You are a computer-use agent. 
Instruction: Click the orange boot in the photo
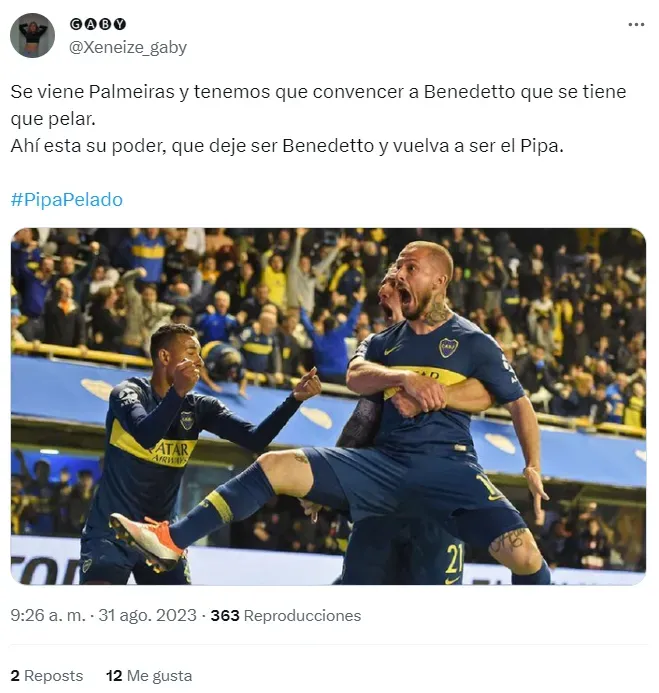pyautogui.click(x=148, y=541)
